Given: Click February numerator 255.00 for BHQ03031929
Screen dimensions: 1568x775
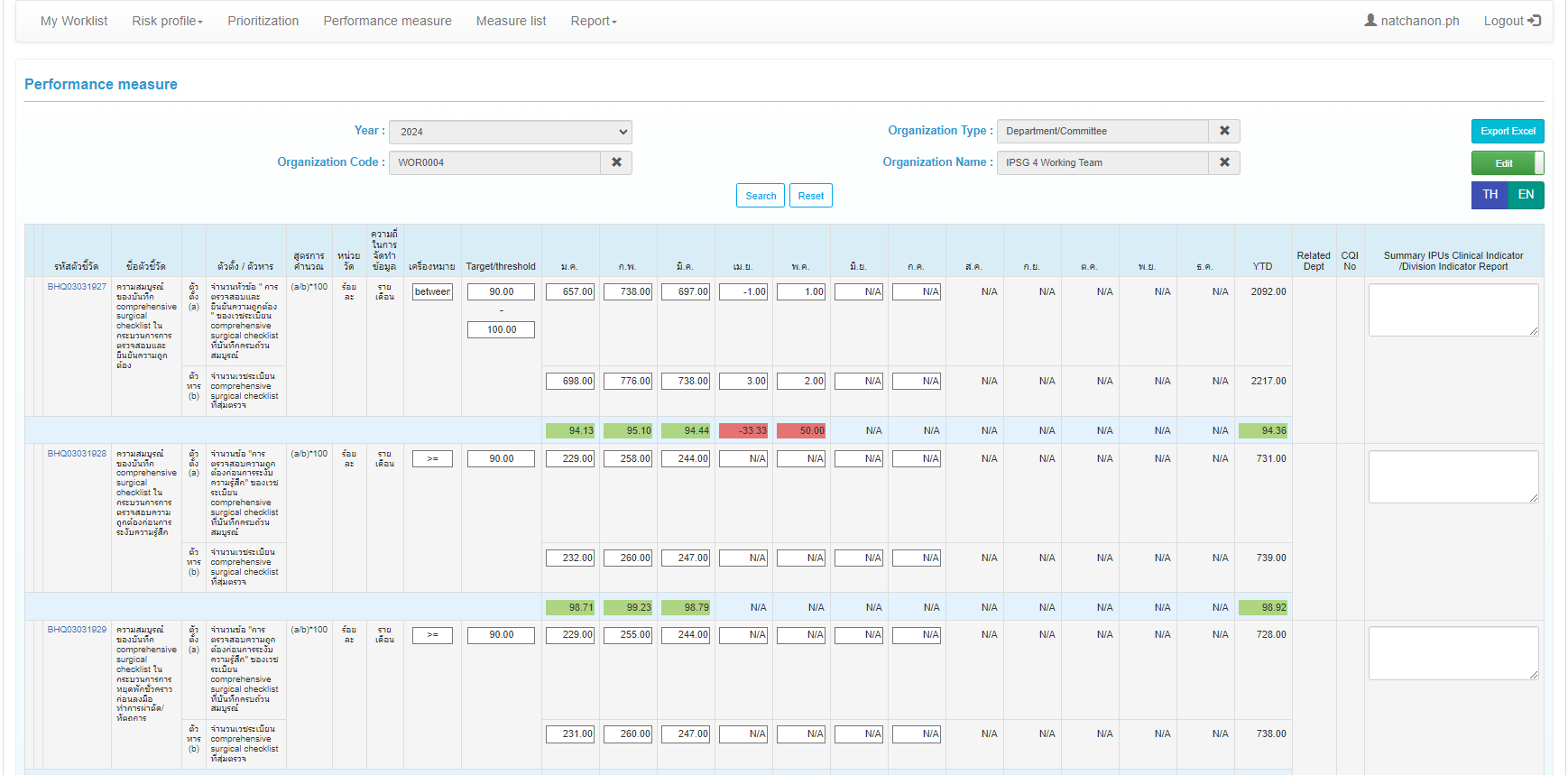Looking at the screenshot, I should coord(628,635).
